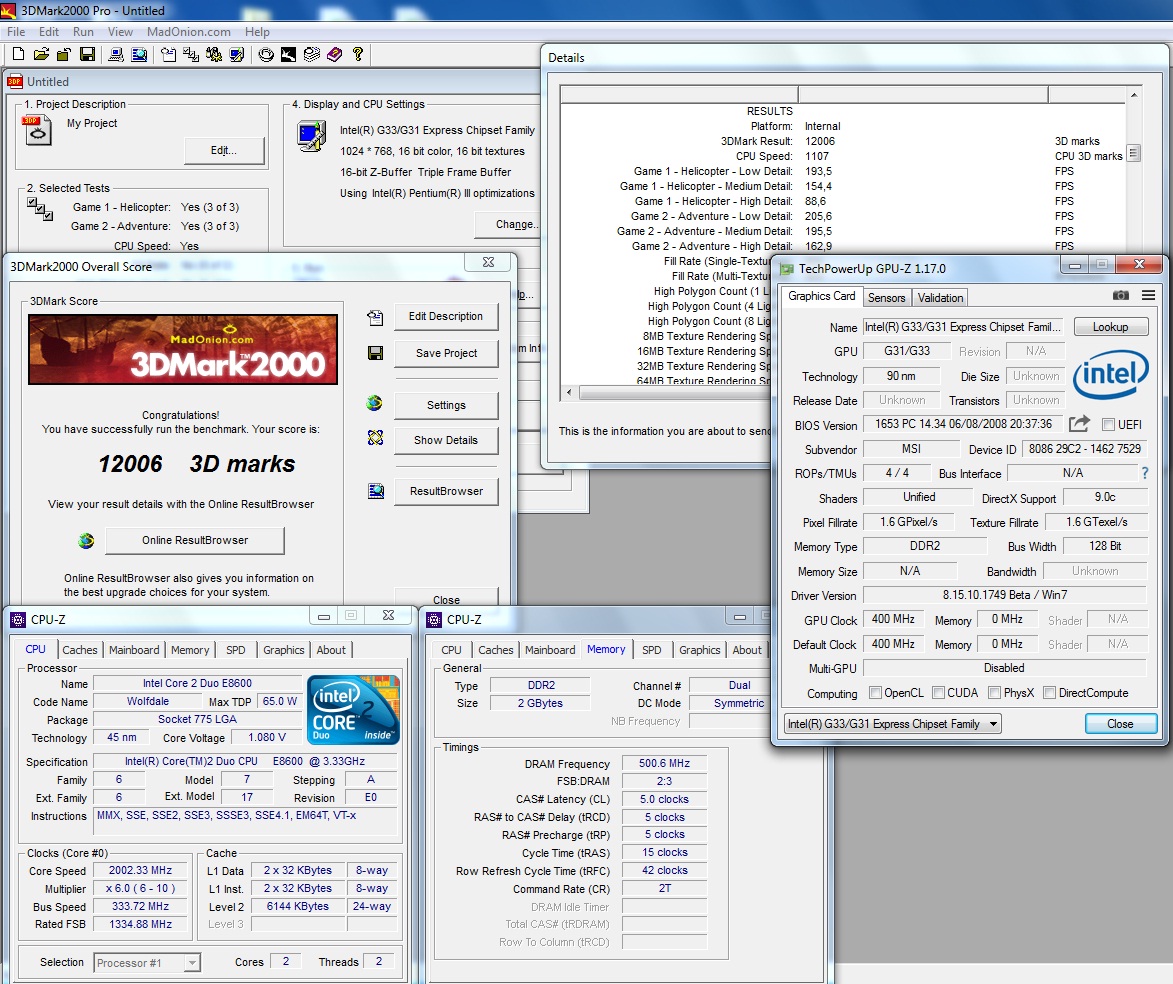This screenshot has height=984, width=1173.
Task: Click the Show Details button
Action: point(446,440)
